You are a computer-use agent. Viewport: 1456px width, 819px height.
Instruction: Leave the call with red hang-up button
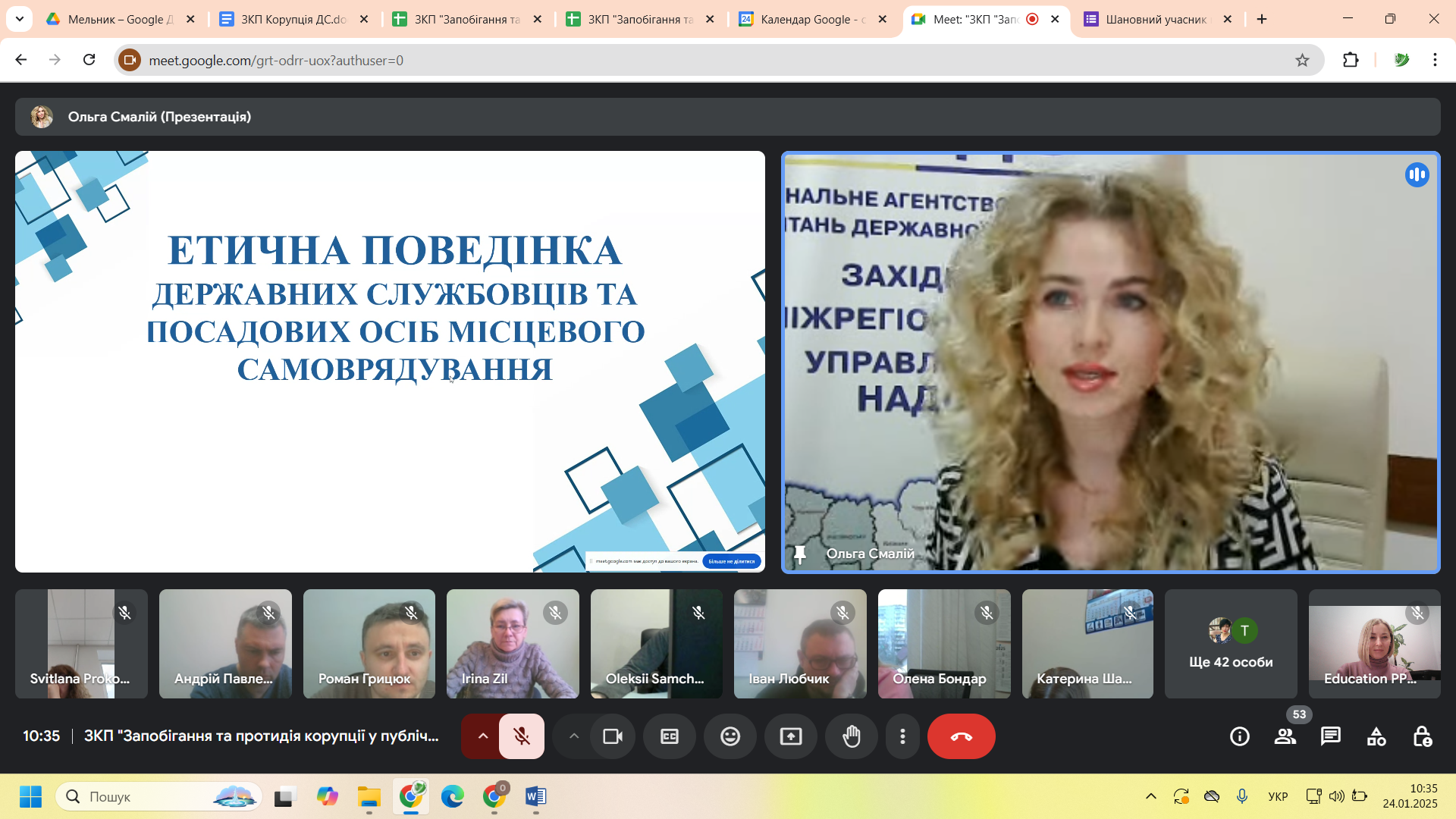(x=961, y=736)
